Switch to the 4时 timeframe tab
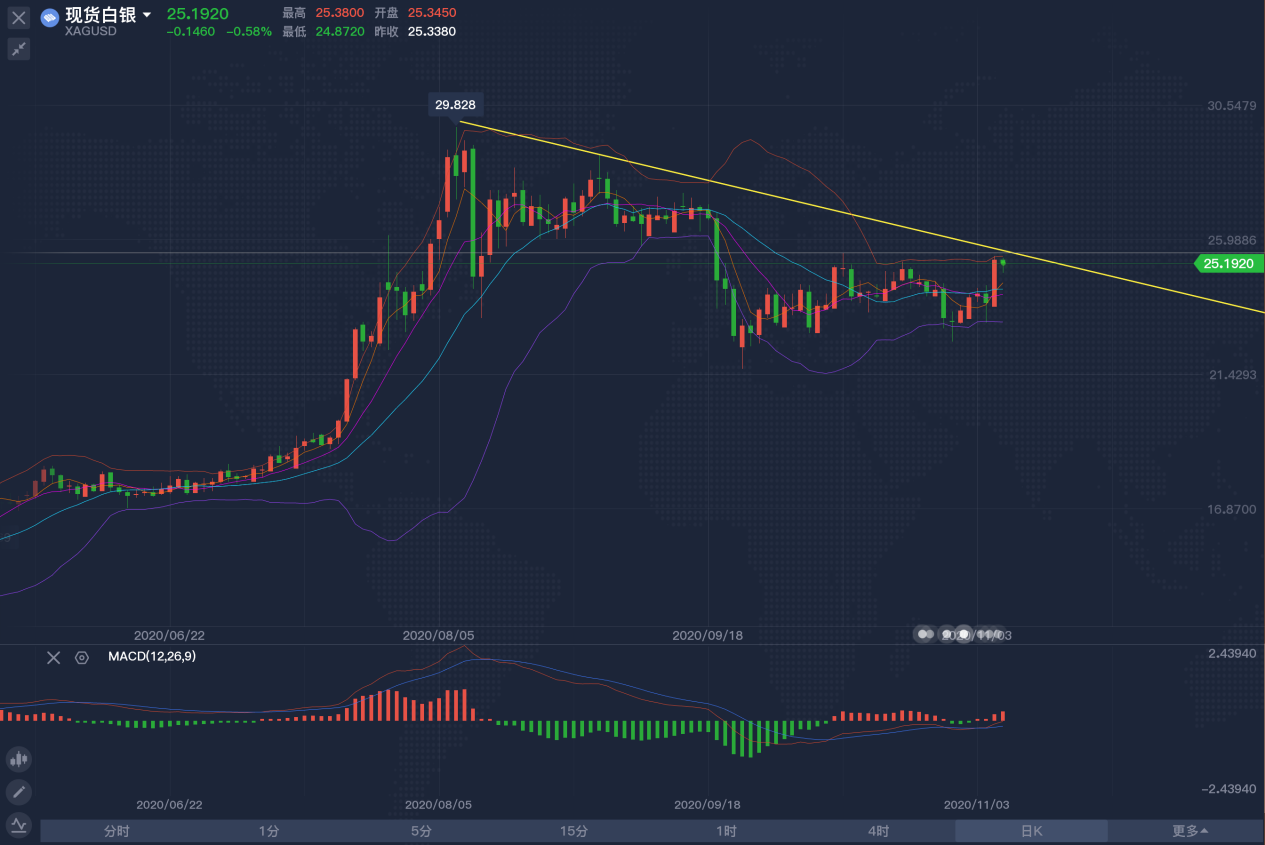 878,831
